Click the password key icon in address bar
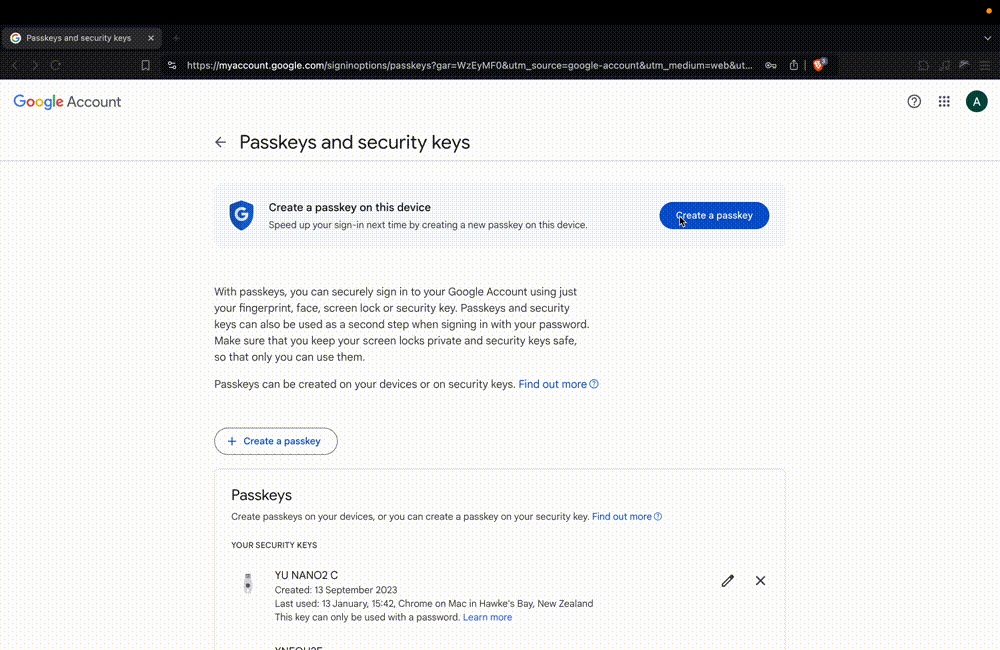 (x=770, y=65)
